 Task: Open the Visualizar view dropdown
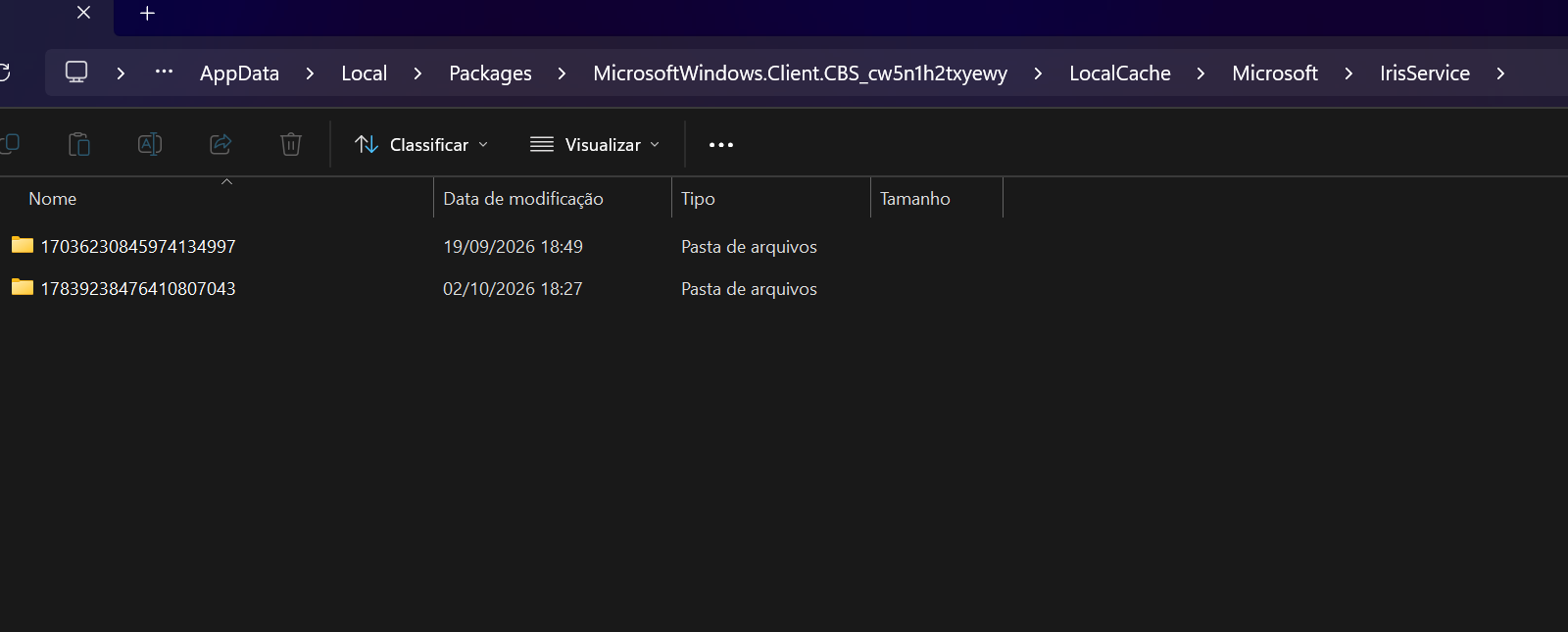pos(595,145)
